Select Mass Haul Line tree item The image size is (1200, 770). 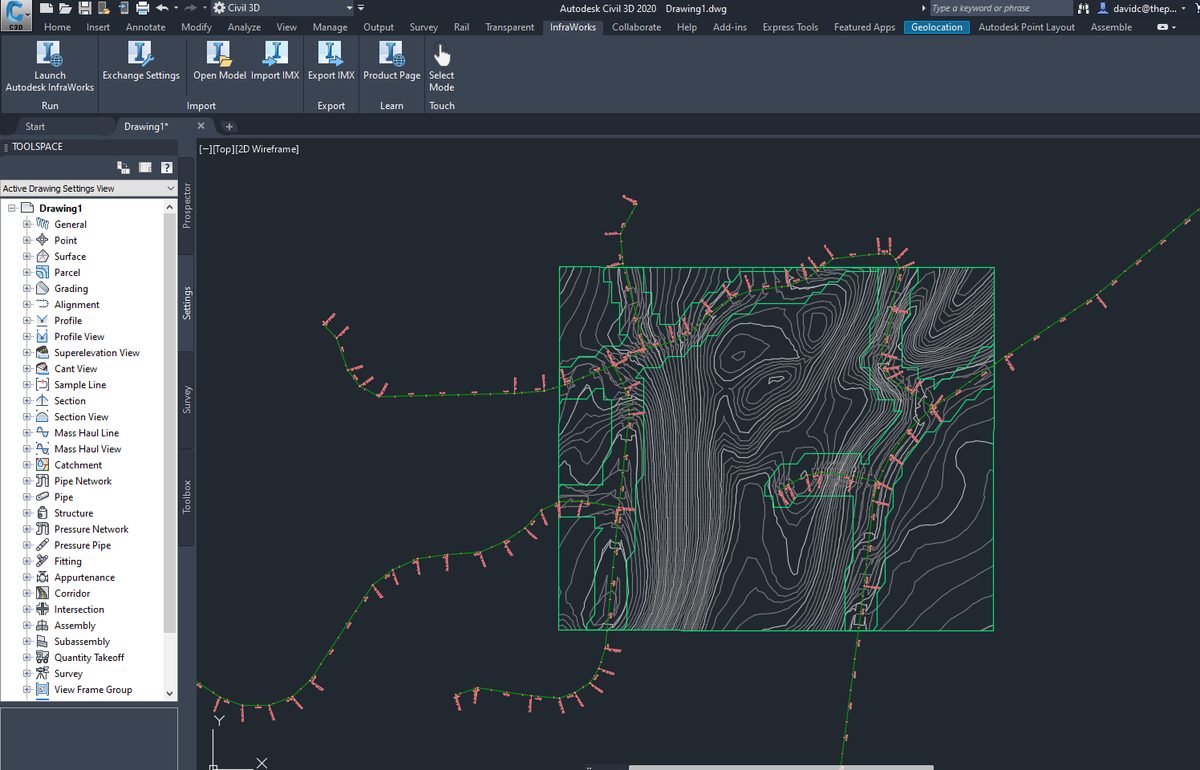86,433
